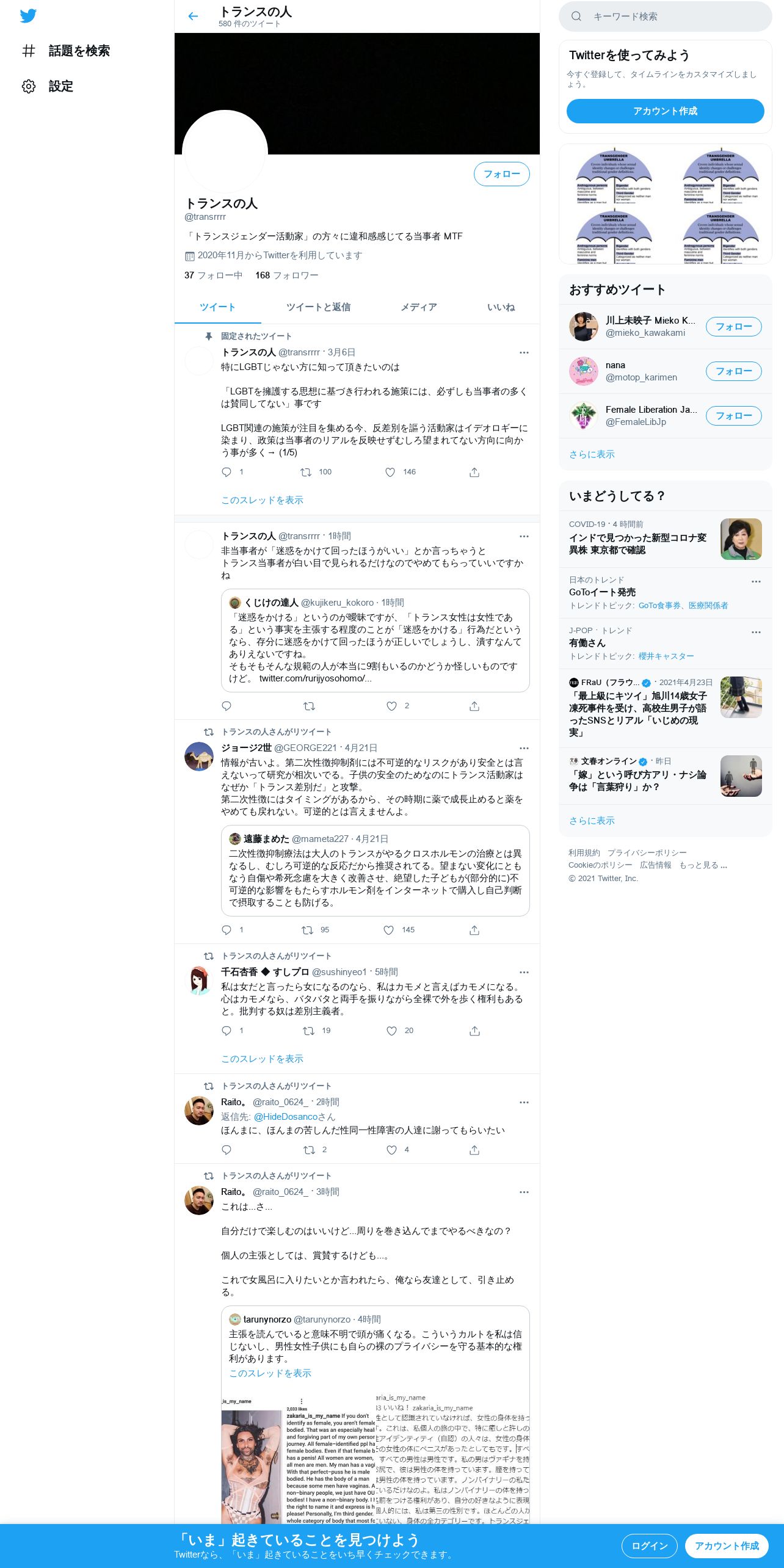Open more menu on pinned tweet
The height and width of the screenshot is (1568, 784).
pos(524,352)
